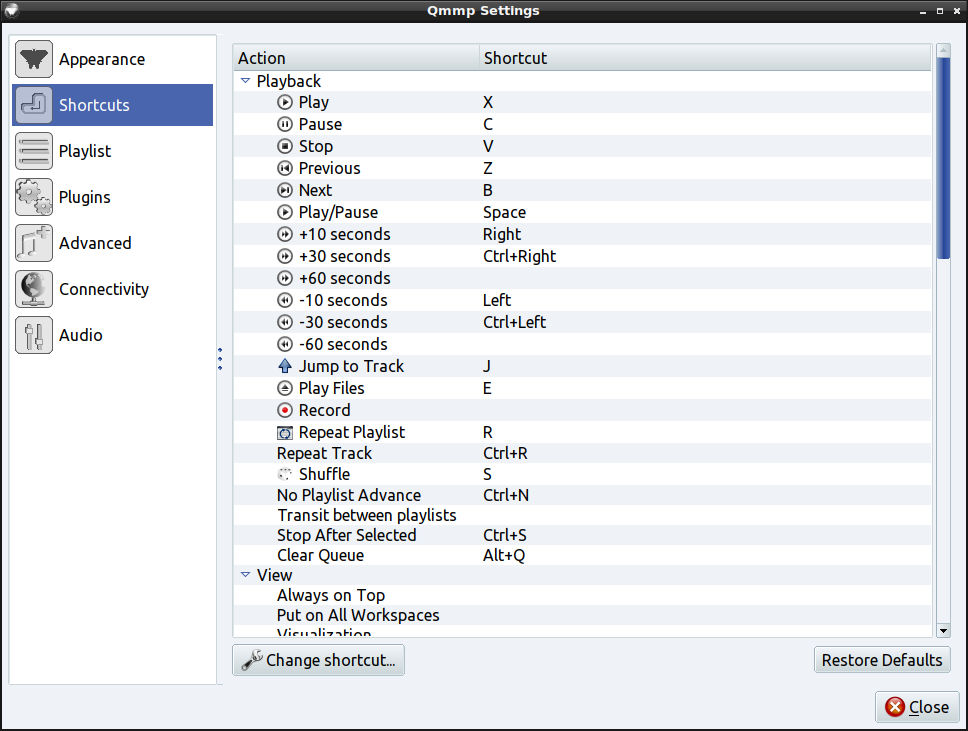
Task: Select the Audio mixer icon
Action: pos(34,336)
